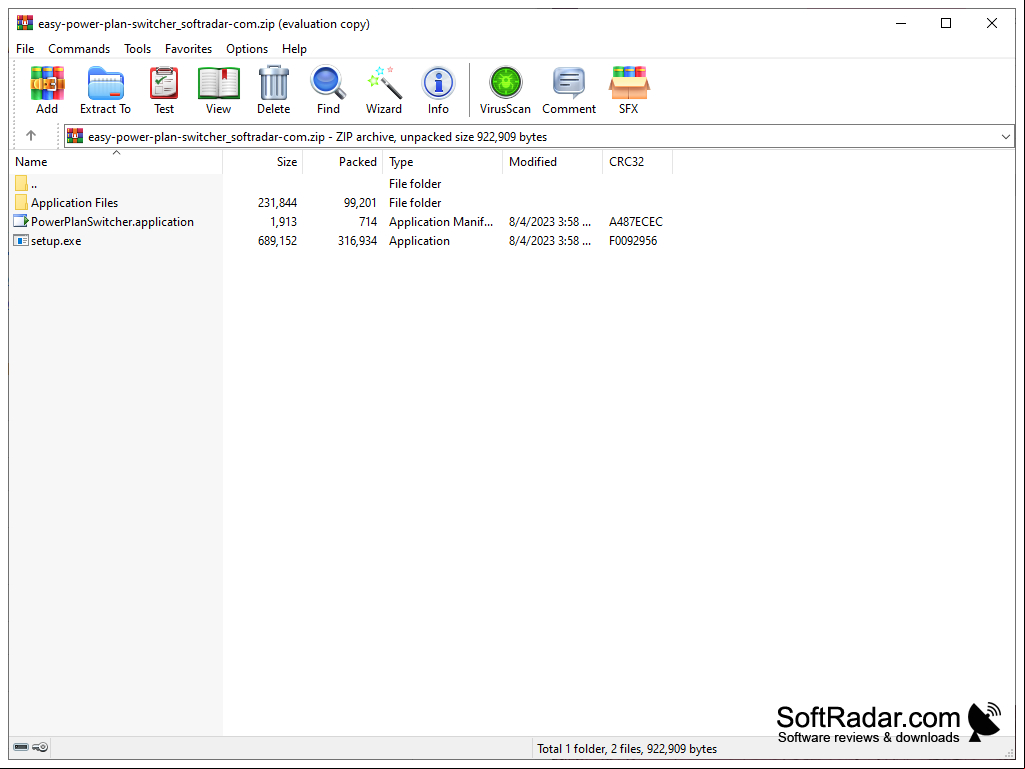Sort by CRC32 column header
Image resolution: width=1025 pixels, height=769 pixels.
pos(637,162)
